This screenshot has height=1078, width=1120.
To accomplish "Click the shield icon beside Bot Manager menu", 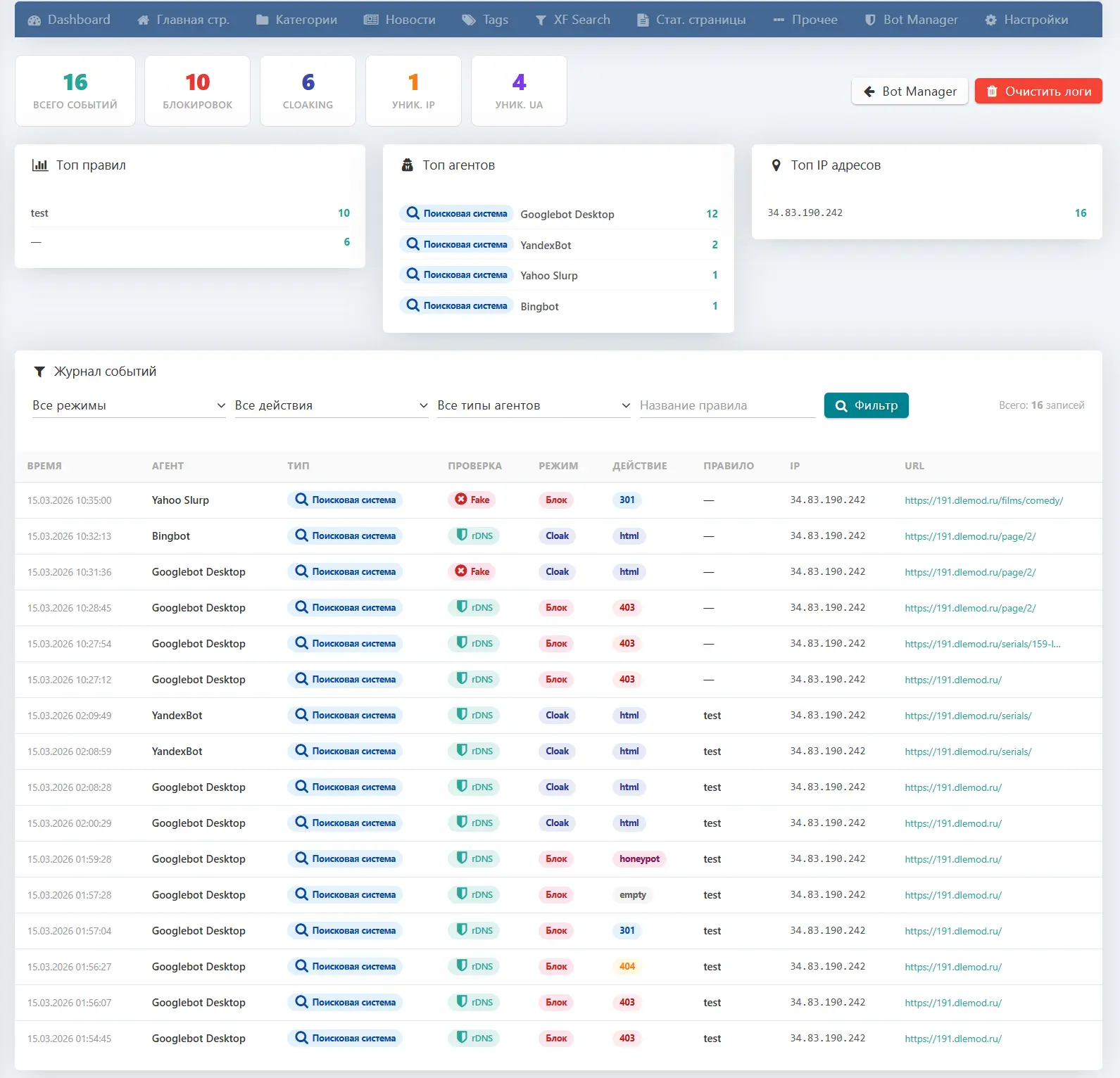I will (x=870, y=20).
